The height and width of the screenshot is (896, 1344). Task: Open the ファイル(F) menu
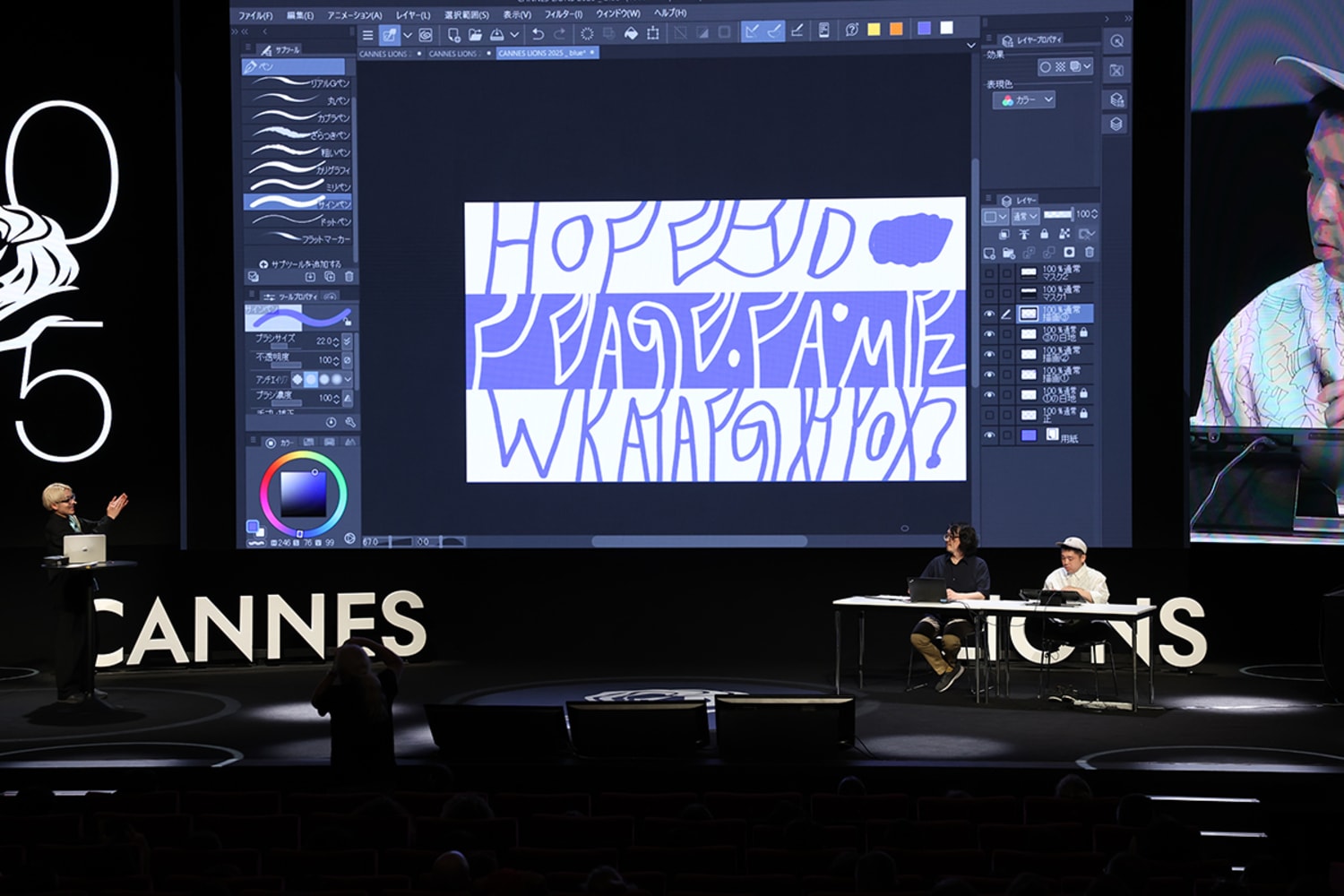tap(255, 15)
